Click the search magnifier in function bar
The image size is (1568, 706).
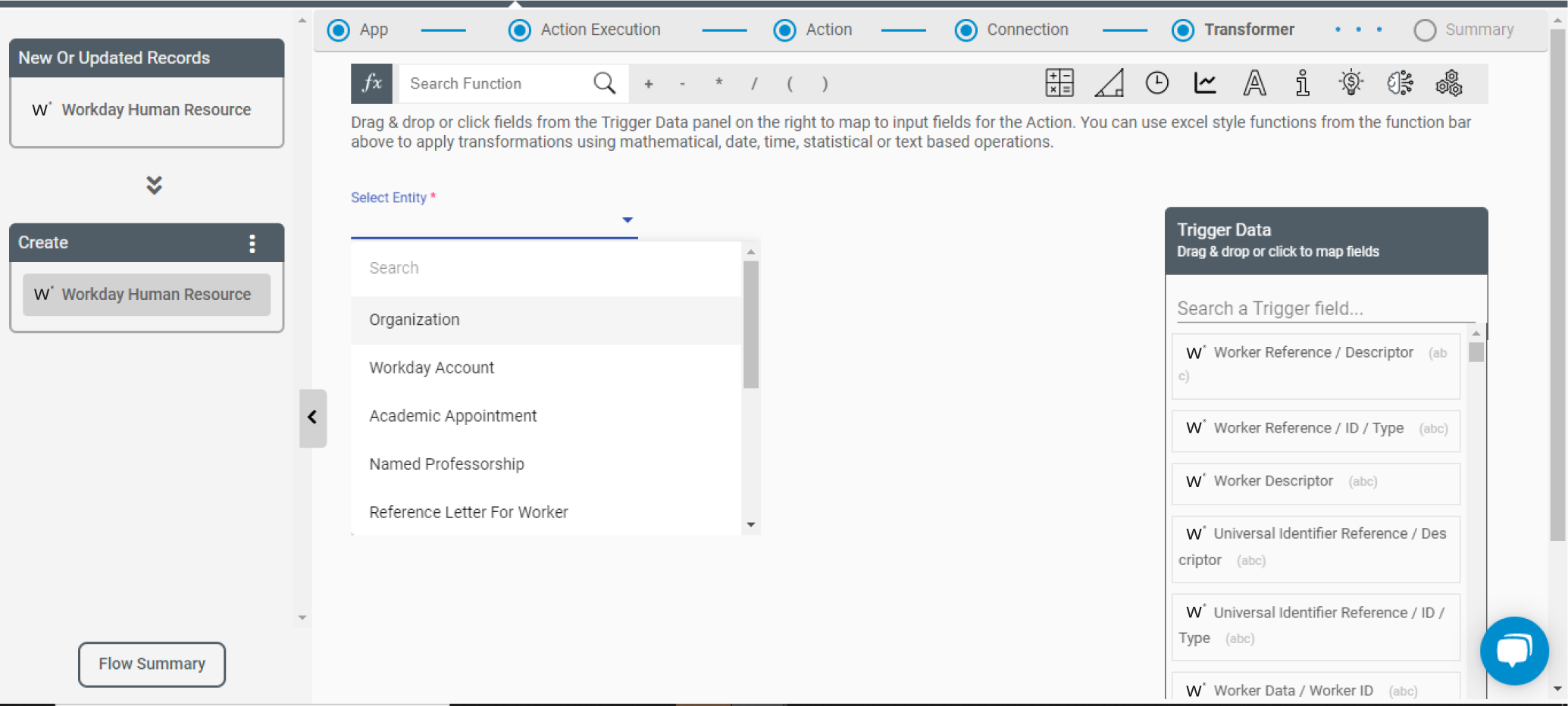604,83
